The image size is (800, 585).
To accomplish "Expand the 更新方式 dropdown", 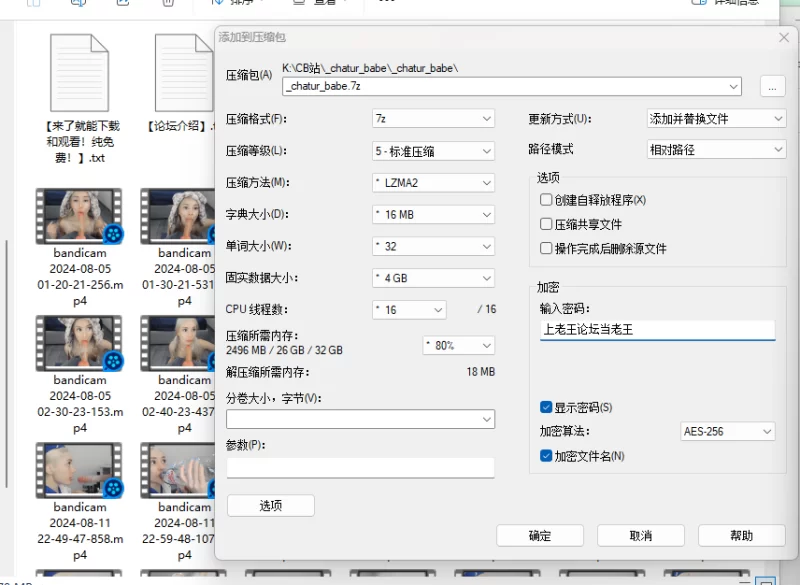I will tap(715, 119).
